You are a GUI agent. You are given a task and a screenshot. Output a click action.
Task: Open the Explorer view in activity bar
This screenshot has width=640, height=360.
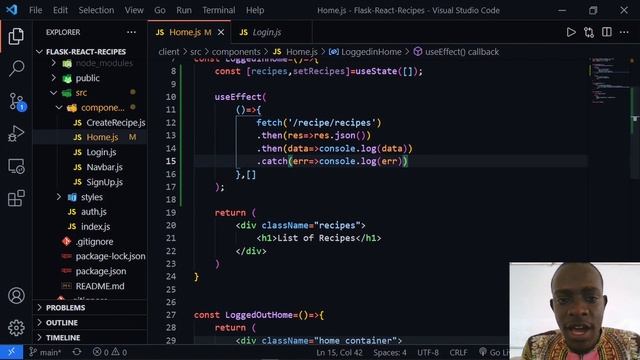point(16,36)
